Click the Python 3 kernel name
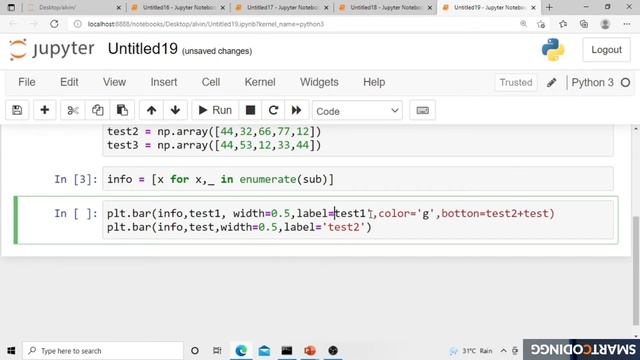Viewport: 640px width, 360px height. (592, 82)
